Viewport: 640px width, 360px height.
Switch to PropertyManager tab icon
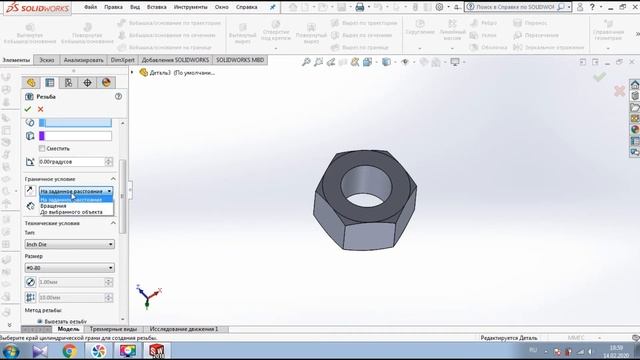[x=50, y=83]
